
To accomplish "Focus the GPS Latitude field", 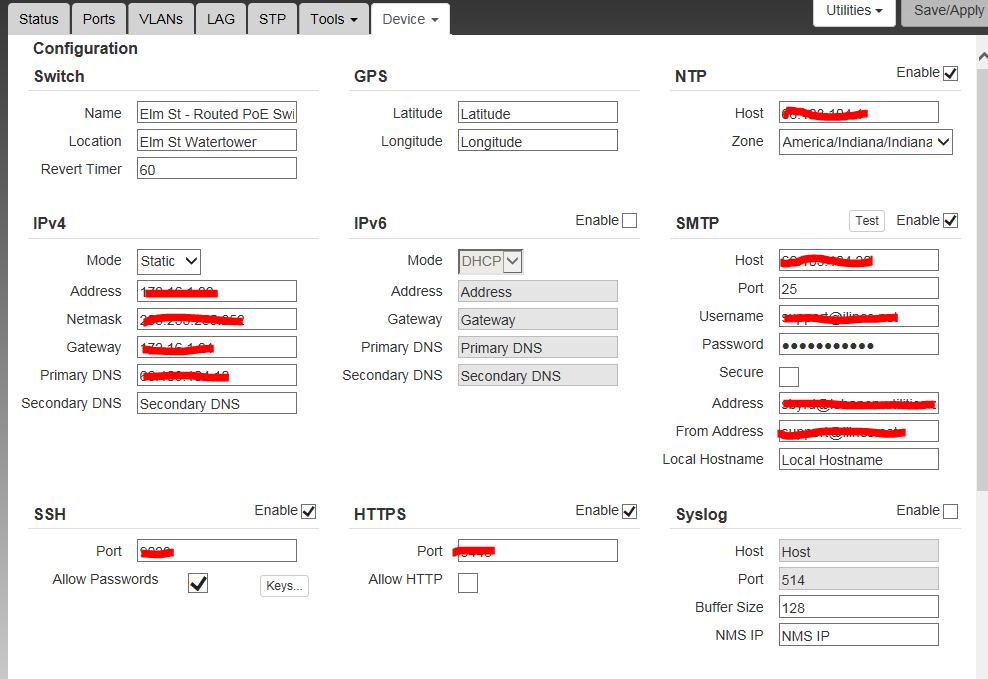I will (537, 113).
